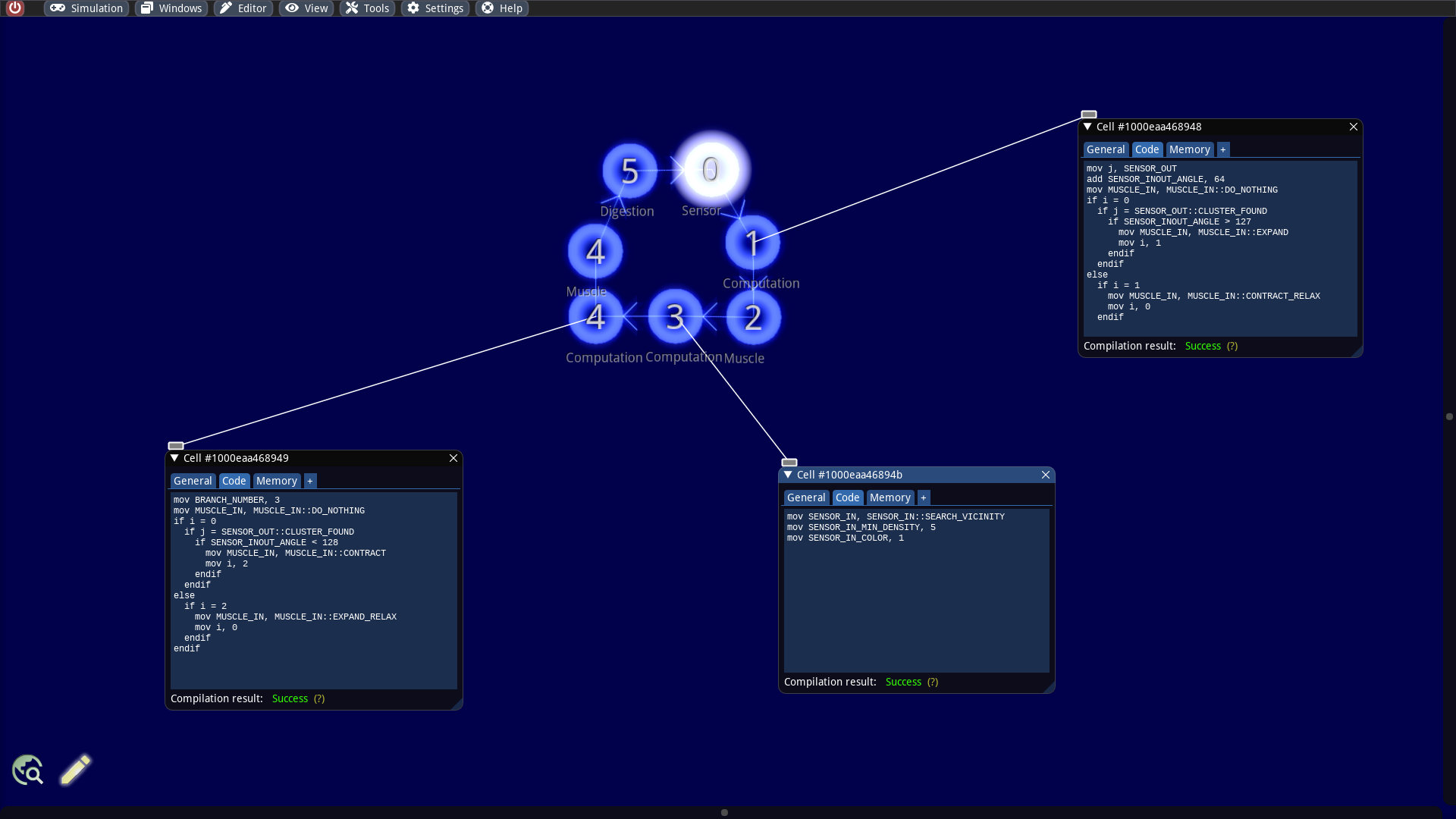Click the connector handle above Cell #1000eaa468948
This screenshot has width=1456, height=819.
point(1089,115)
